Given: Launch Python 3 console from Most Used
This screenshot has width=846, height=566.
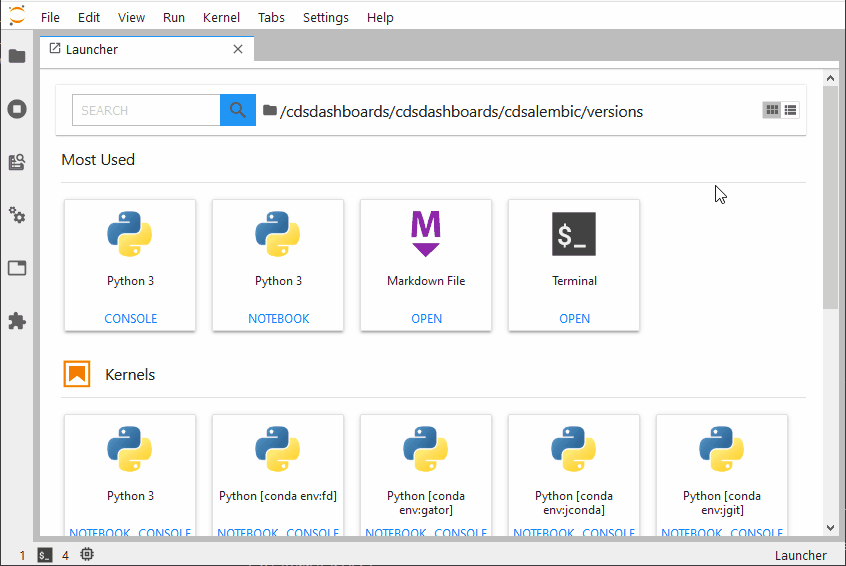Looking at the screenshot, I should pos(130,265).
